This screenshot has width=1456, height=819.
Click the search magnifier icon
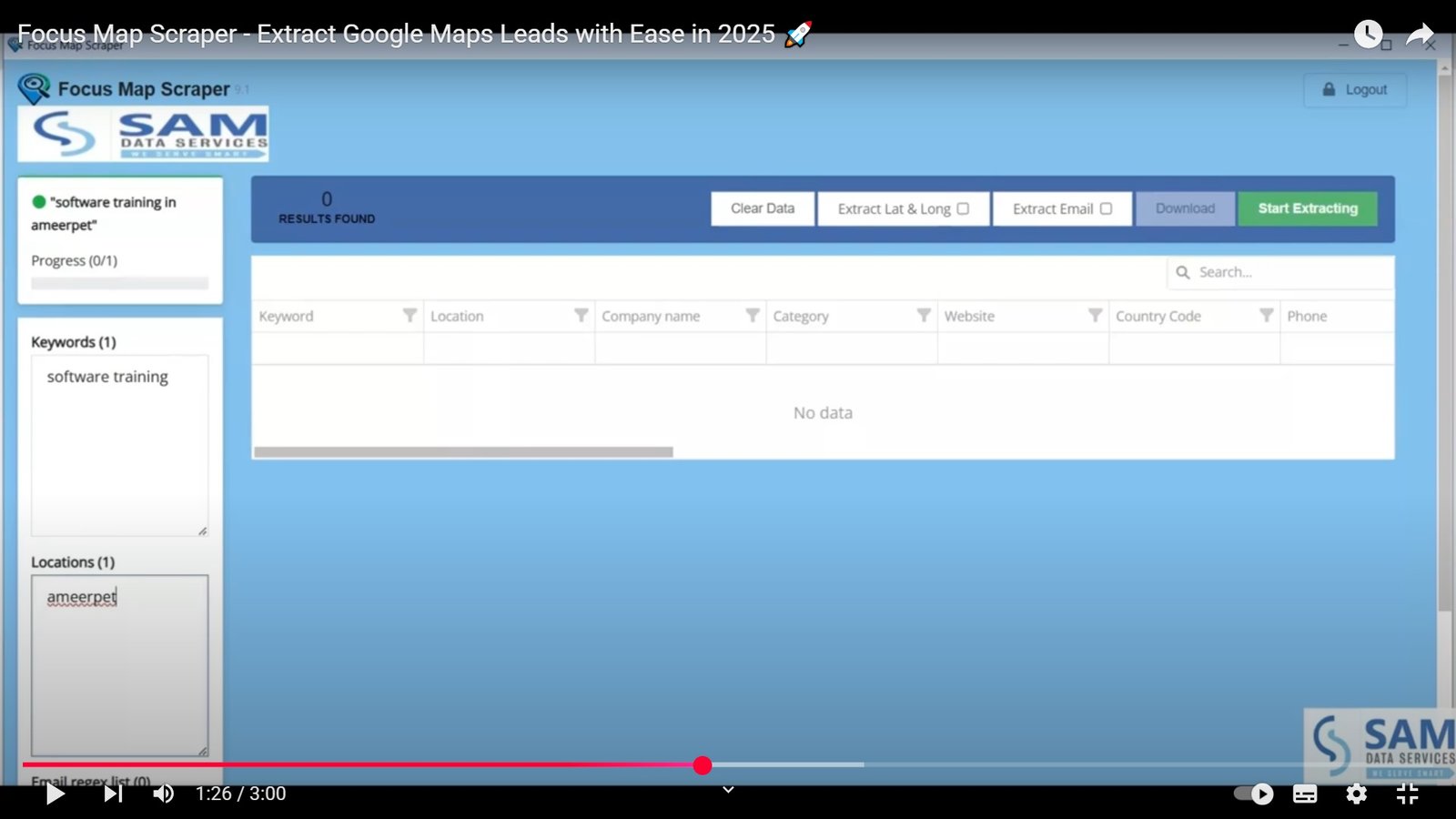(1183, 272)
